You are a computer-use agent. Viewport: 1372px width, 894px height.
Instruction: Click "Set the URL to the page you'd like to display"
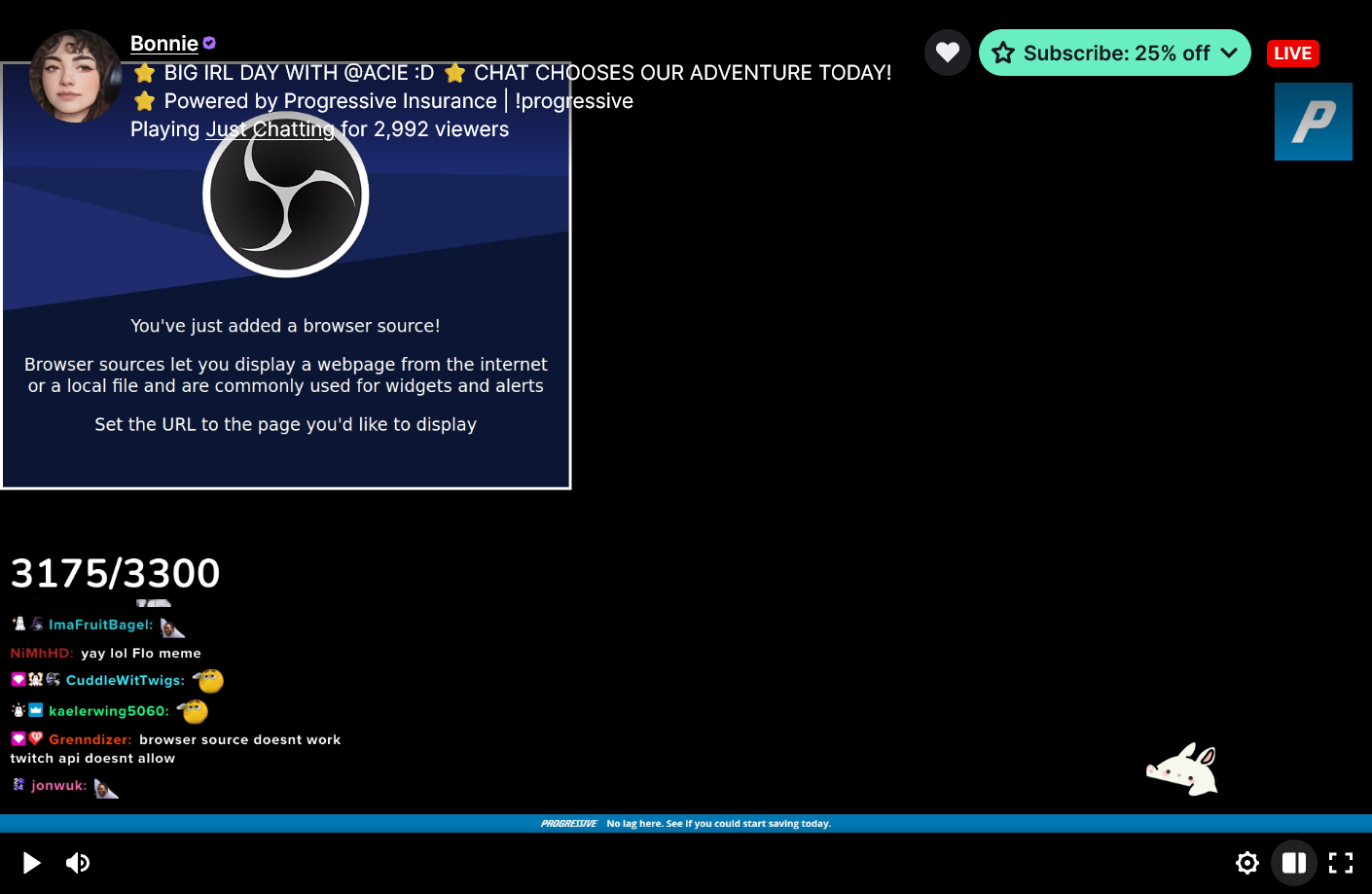point(285,424)
